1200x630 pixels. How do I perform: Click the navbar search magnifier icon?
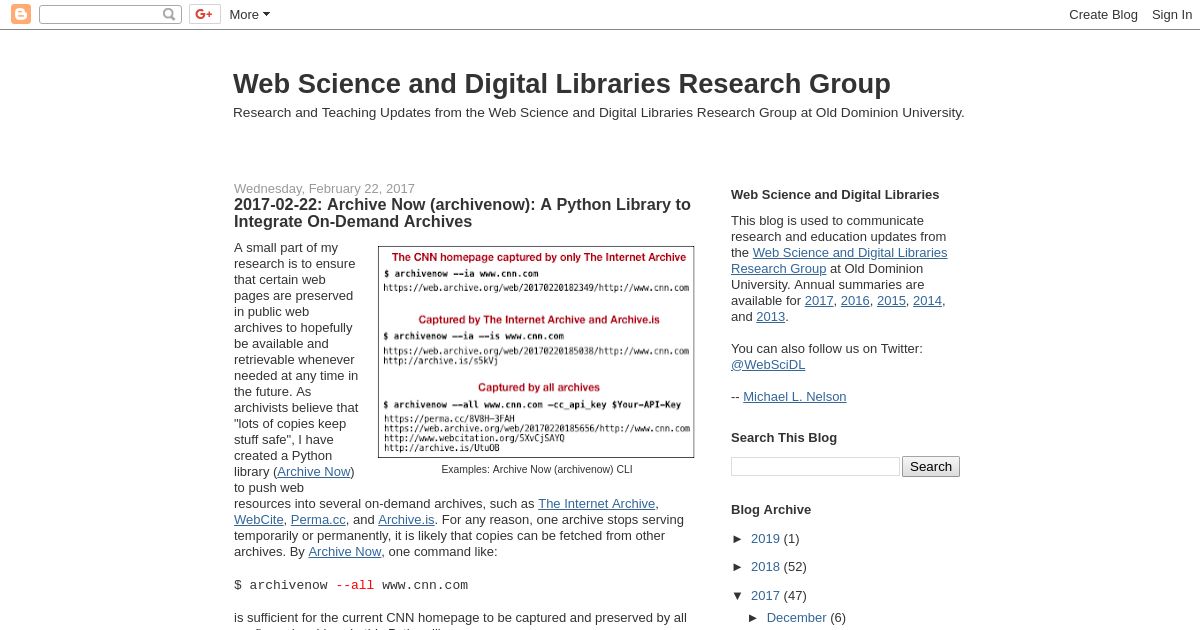coord(169,14)
